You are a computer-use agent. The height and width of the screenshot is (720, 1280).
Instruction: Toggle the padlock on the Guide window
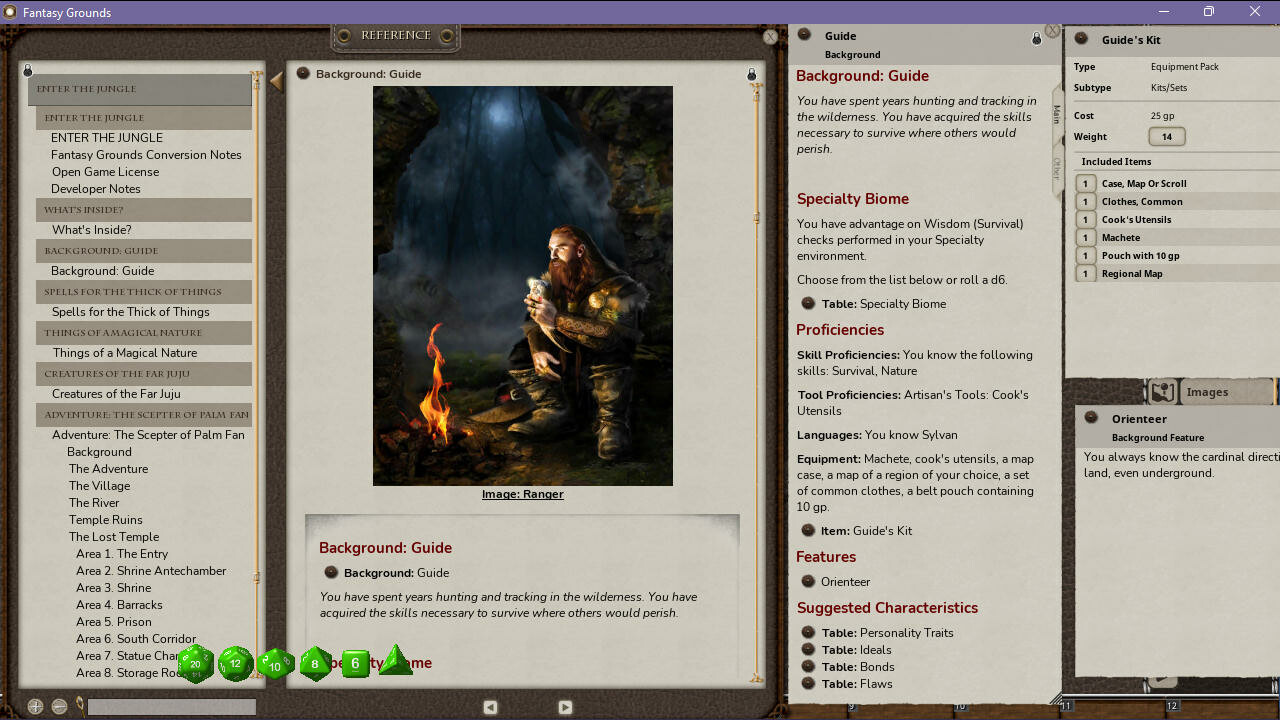pos(1036,37)
